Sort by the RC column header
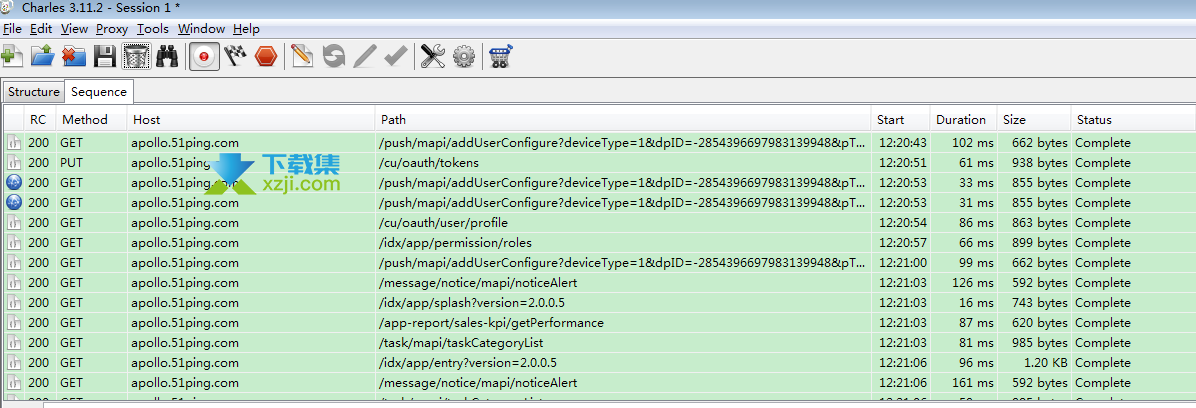The width and height of the screenshot is (1196, 408). [x=40, y=120]
